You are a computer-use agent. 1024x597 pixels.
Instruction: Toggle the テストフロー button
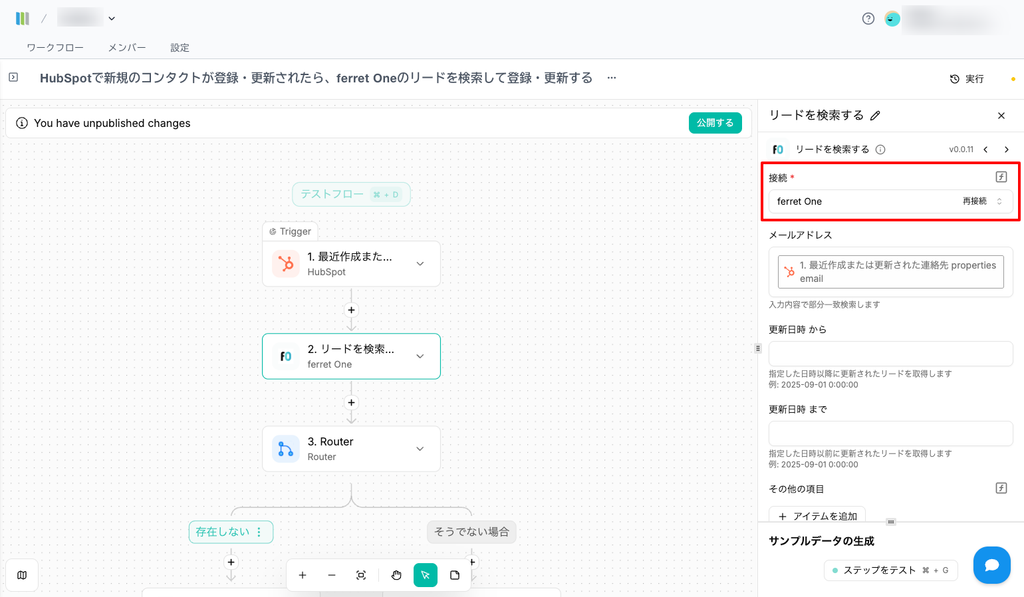(x=351, y=194)
